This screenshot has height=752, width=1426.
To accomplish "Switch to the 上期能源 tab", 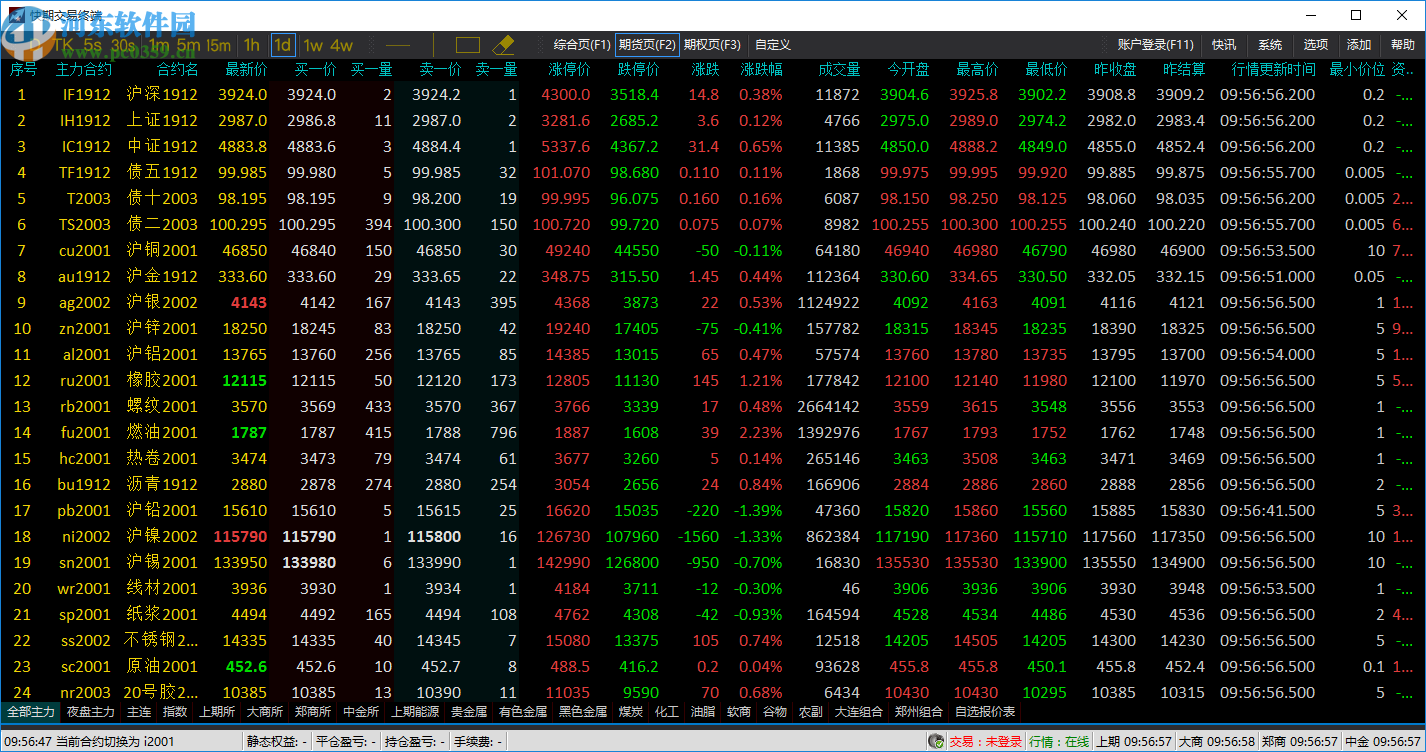I will pos(415,712).
